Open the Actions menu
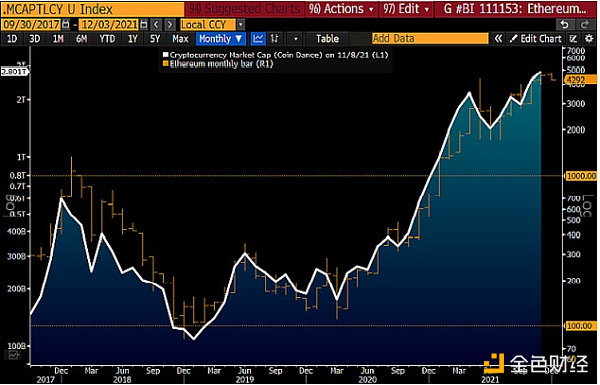 pyautogui.click(x=341, y=9)
